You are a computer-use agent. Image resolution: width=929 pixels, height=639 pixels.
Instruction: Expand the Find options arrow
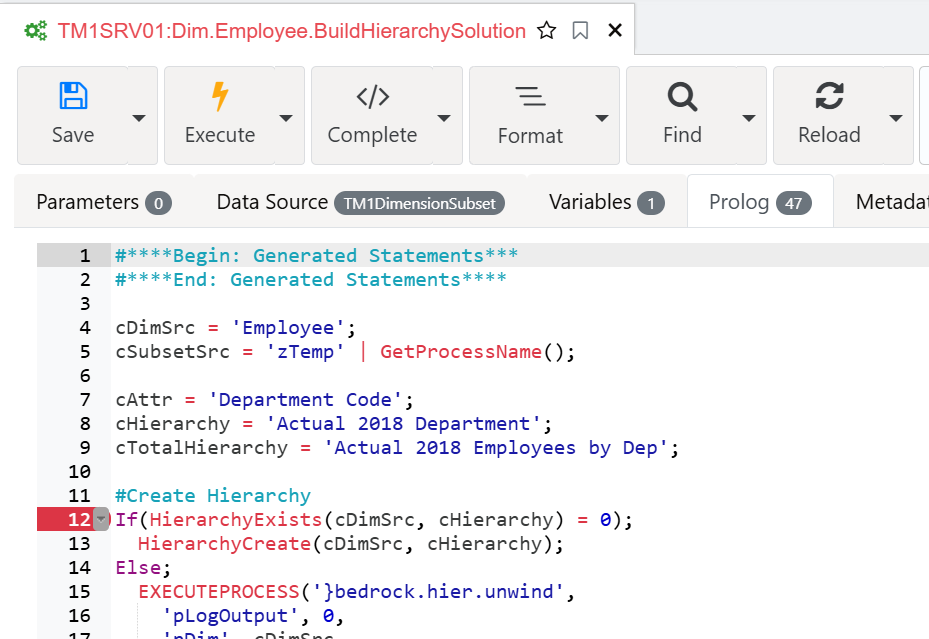pyautogui.click(x=749, y=118)
